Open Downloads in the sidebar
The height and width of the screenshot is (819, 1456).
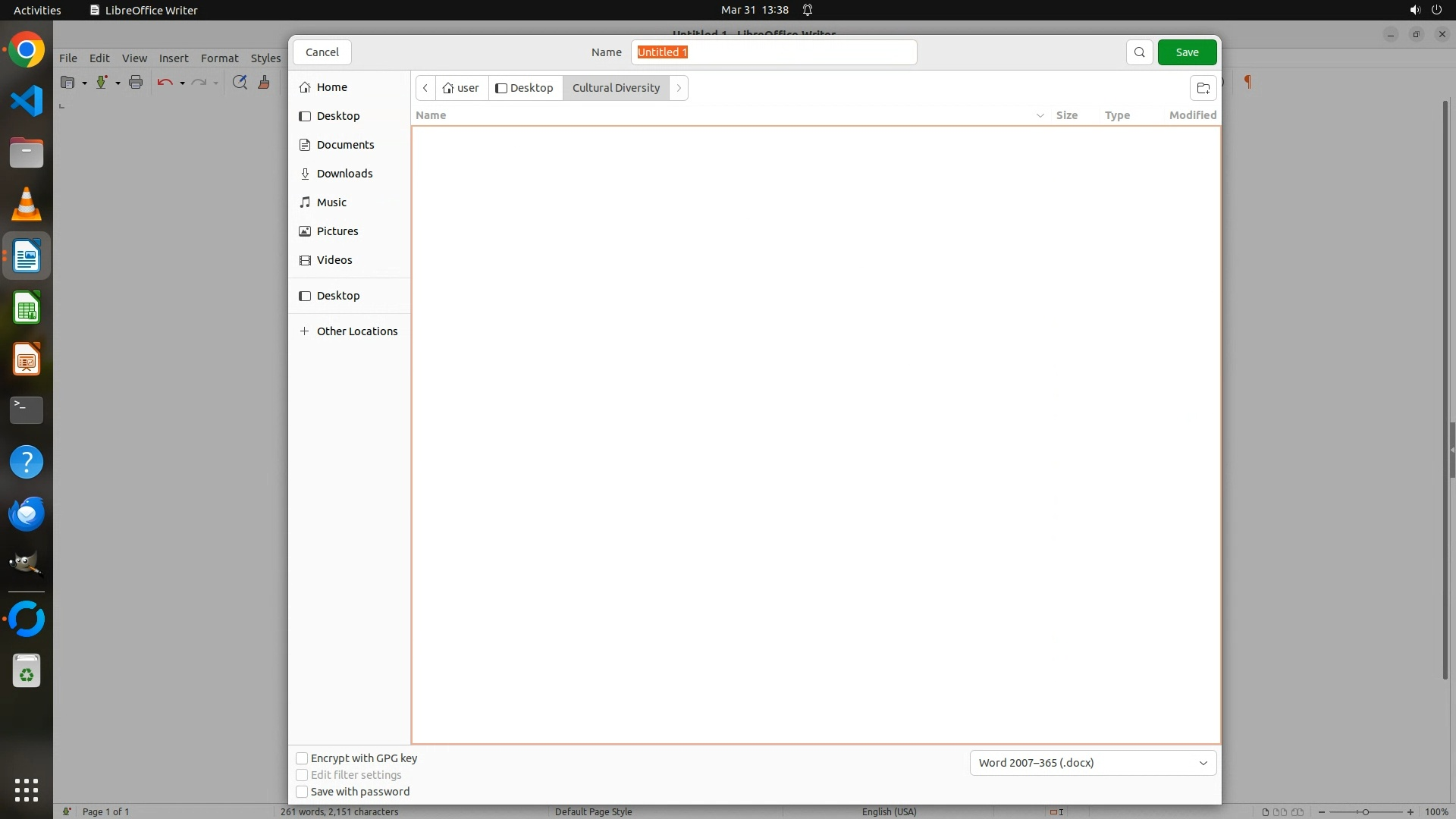pos(344,174)
